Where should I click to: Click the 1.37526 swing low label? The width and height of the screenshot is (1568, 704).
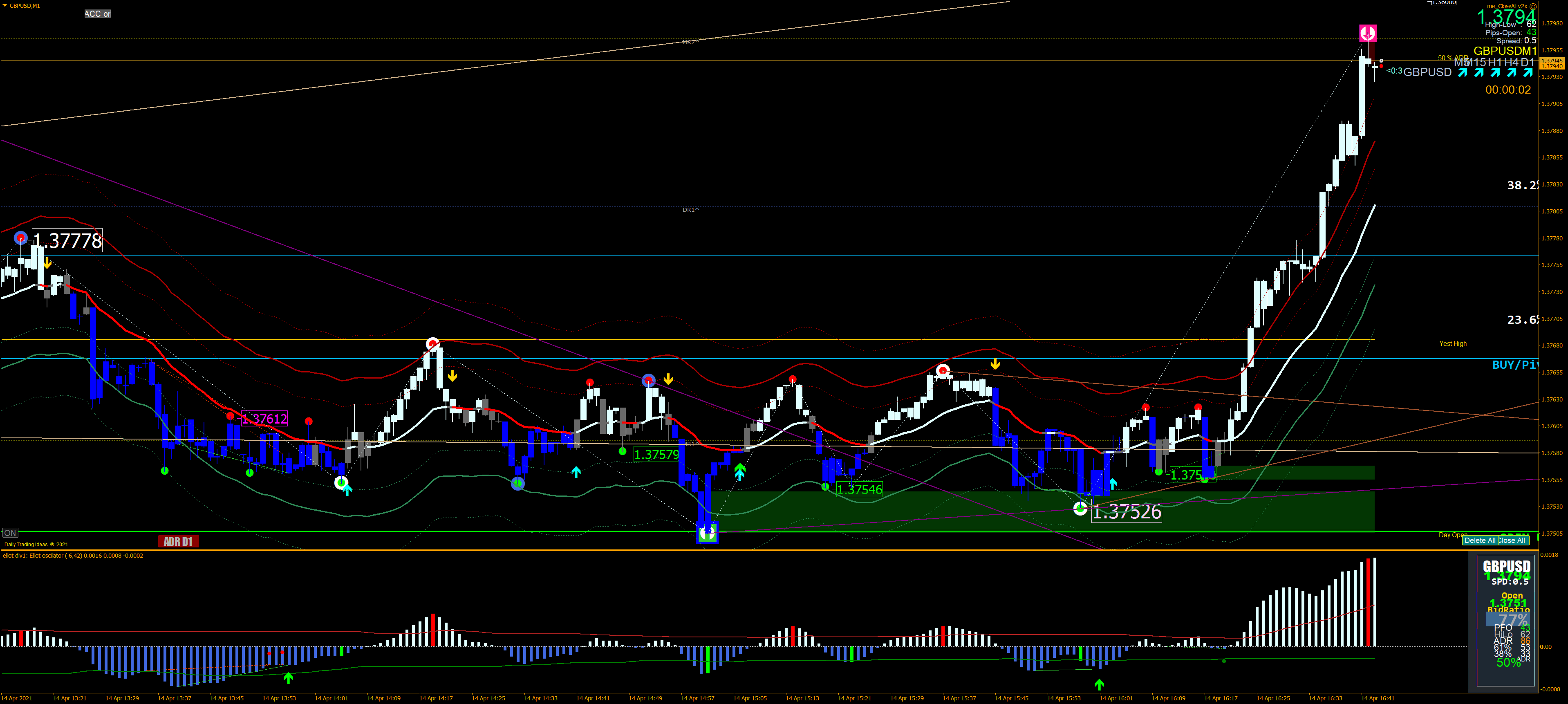(1126, 511)
